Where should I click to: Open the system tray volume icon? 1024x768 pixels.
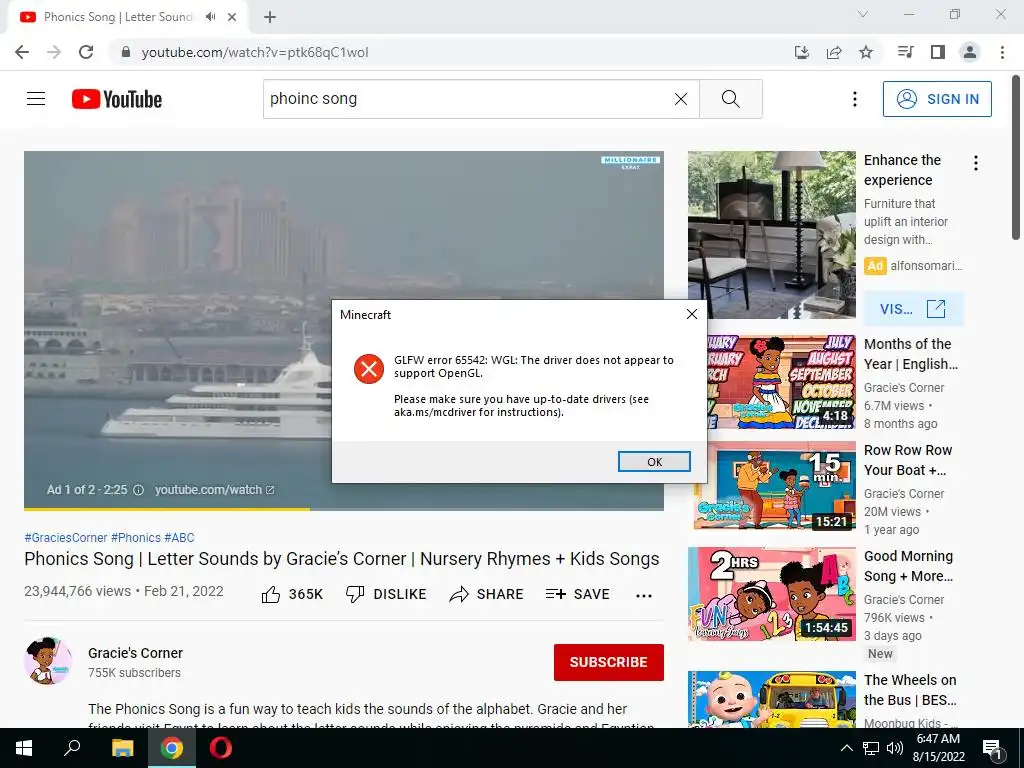(895, 748)
